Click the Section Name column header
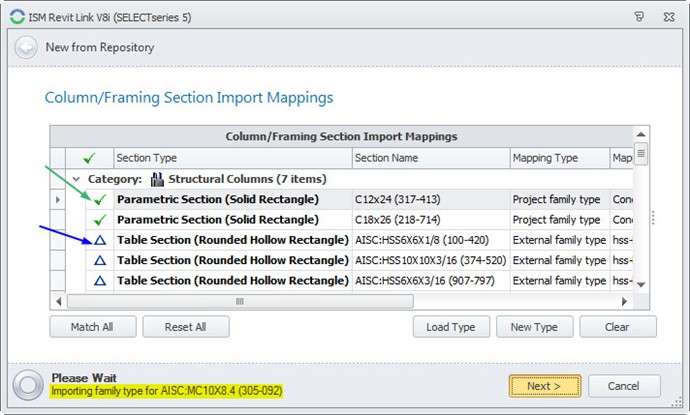The width and height of the screenshot is (690, 415). click(430, 158)
